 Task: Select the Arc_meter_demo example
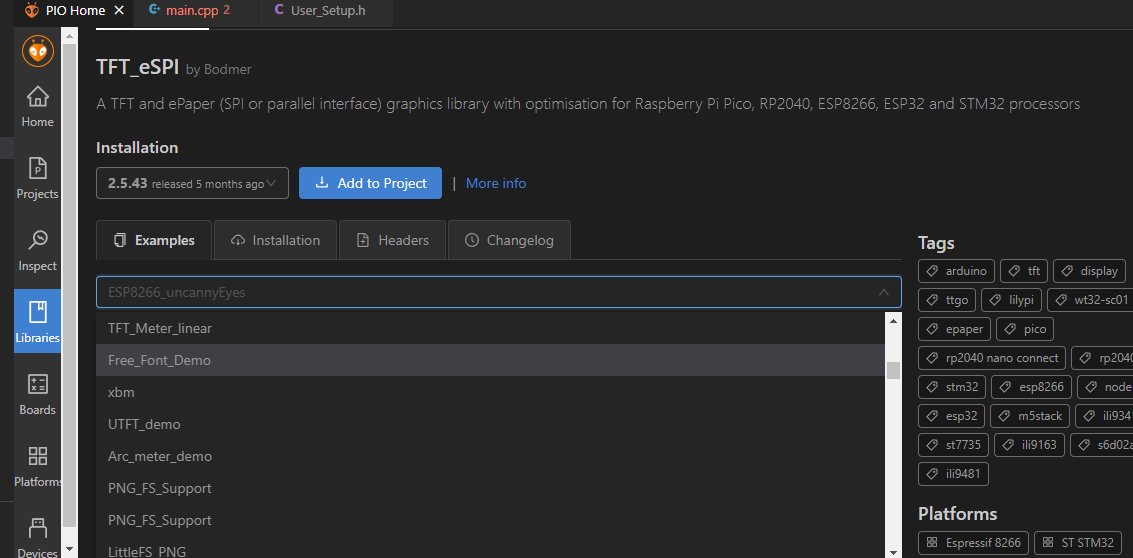(x=491, y=457)
